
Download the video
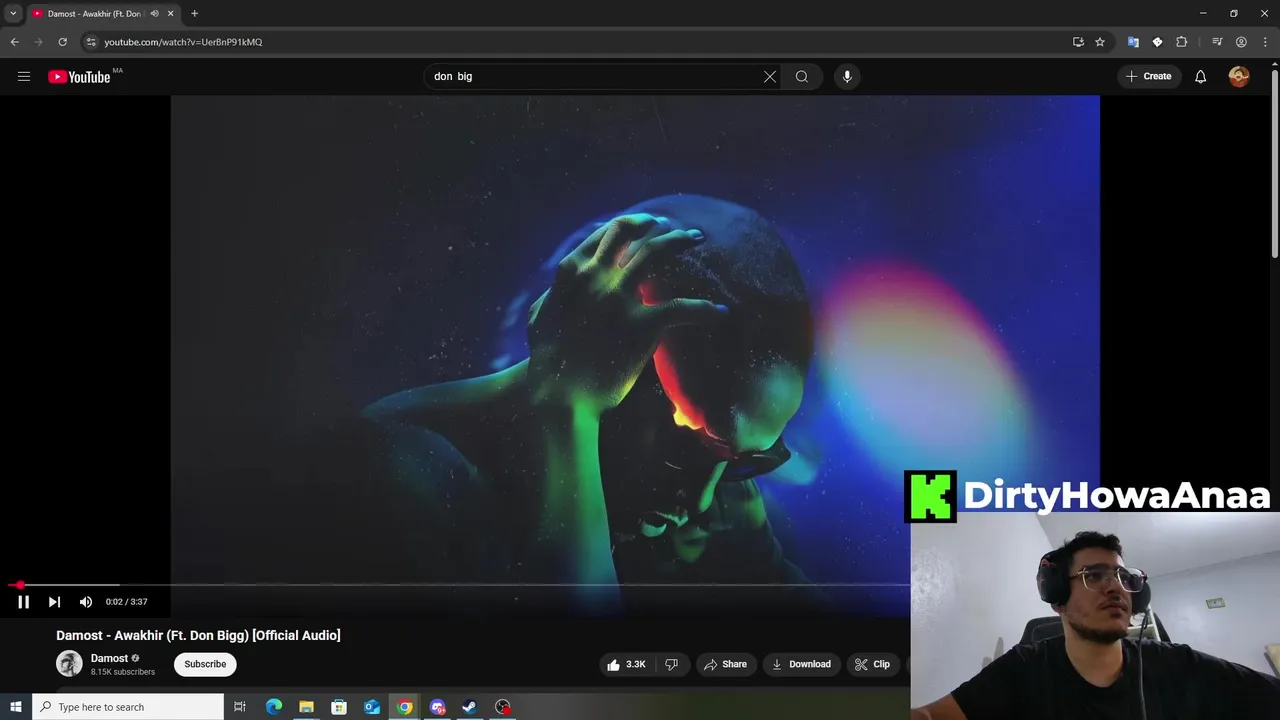802,664
